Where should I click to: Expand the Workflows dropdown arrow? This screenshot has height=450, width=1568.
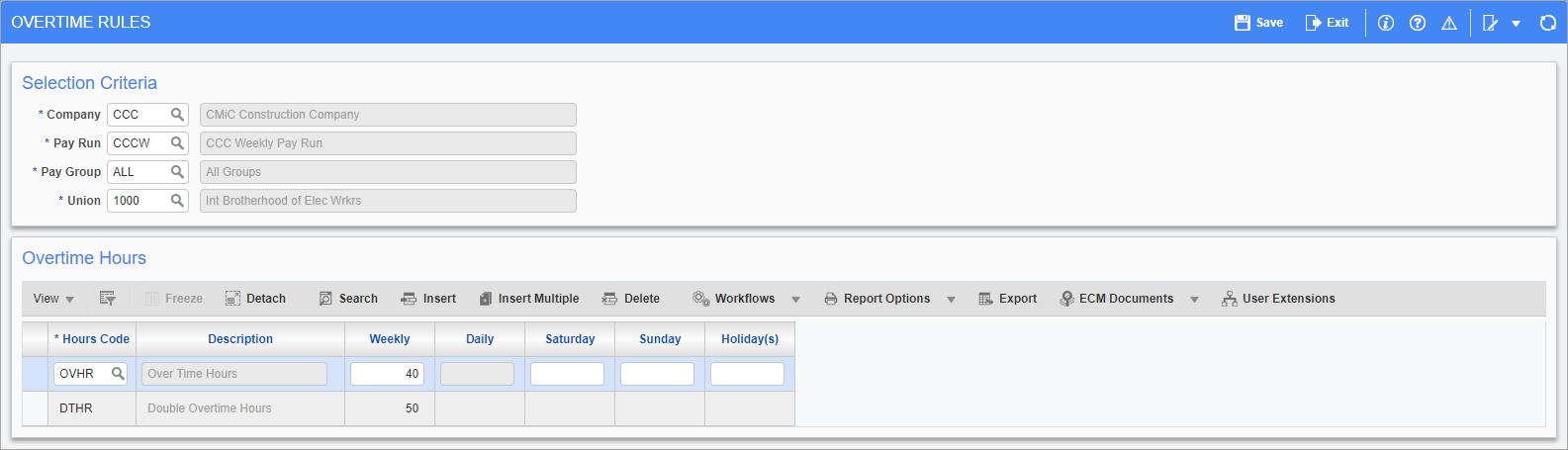[x=795, y=300]
